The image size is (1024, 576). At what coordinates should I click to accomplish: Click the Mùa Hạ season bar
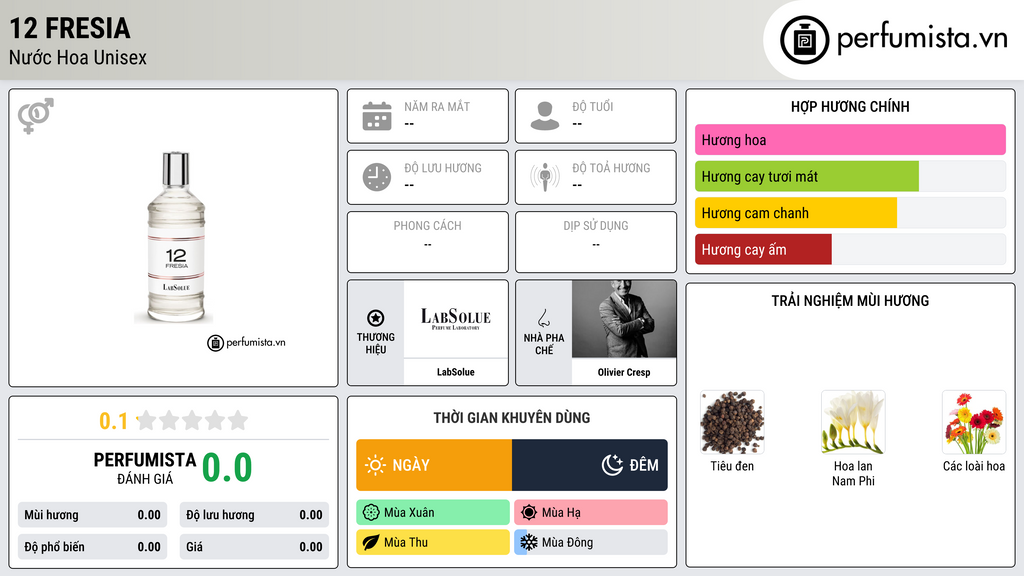coord(591,513)
